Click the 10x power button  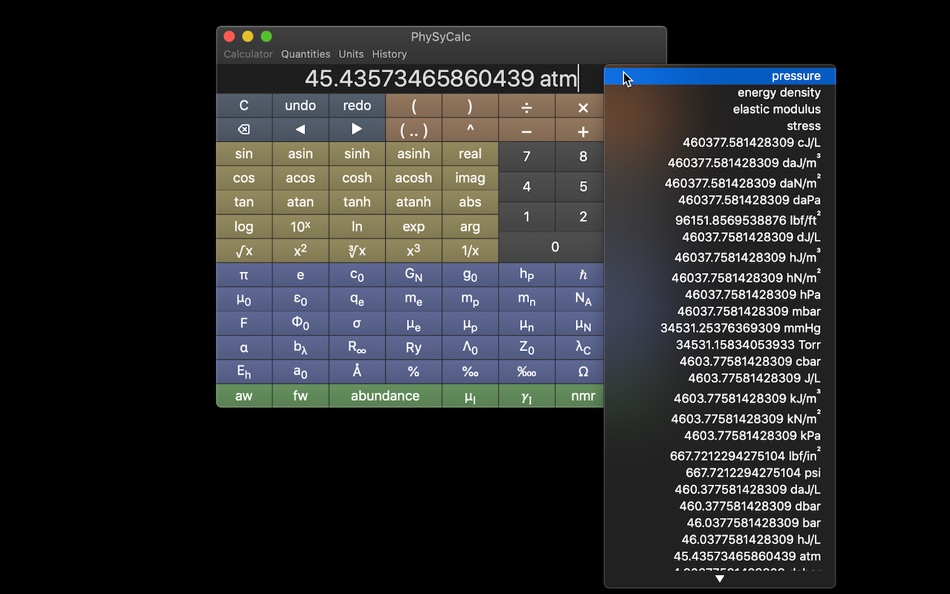tap(300, 226)
